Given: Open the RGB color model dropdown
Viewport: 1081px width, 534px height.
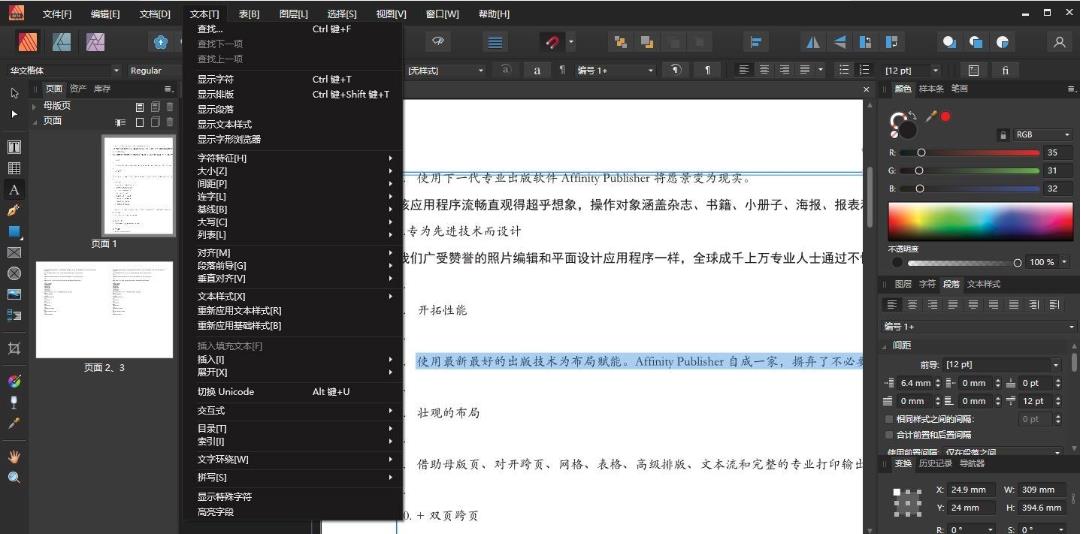Looking at the screenshot, I should click(x=1041, y=134).
